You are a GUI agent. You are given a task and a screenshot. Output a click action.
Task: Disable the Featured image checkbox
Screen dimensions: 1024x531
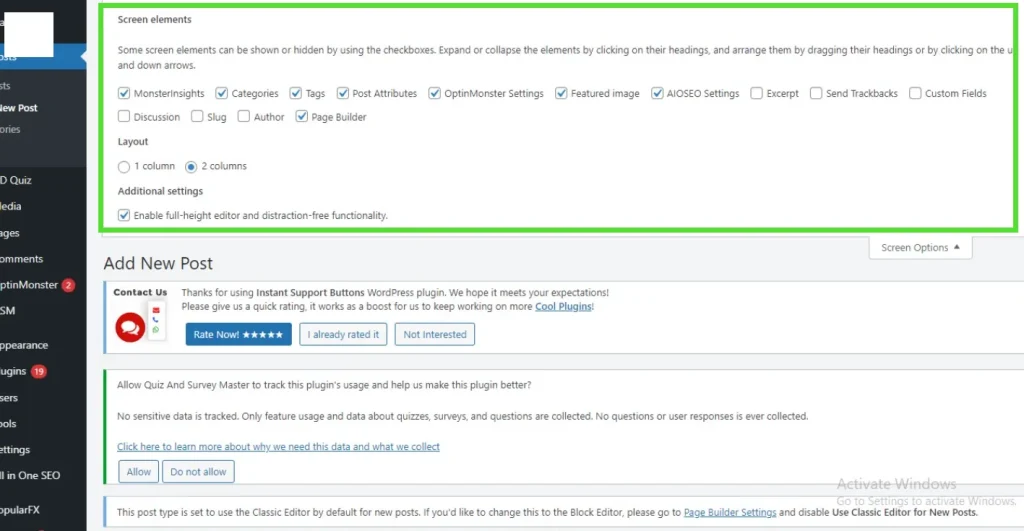pyautogui.click(x=562, y=93)
